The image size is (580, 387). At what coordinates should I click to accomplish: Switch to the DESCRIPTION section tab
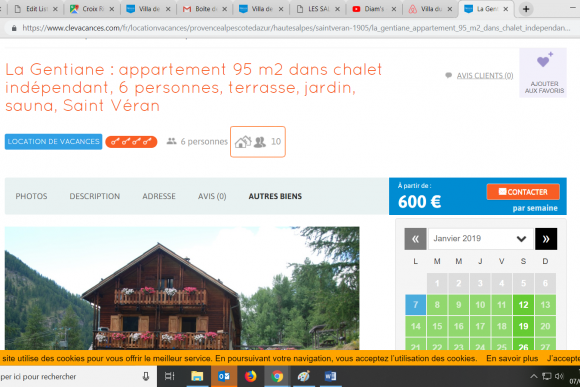[x=95, y=196]
